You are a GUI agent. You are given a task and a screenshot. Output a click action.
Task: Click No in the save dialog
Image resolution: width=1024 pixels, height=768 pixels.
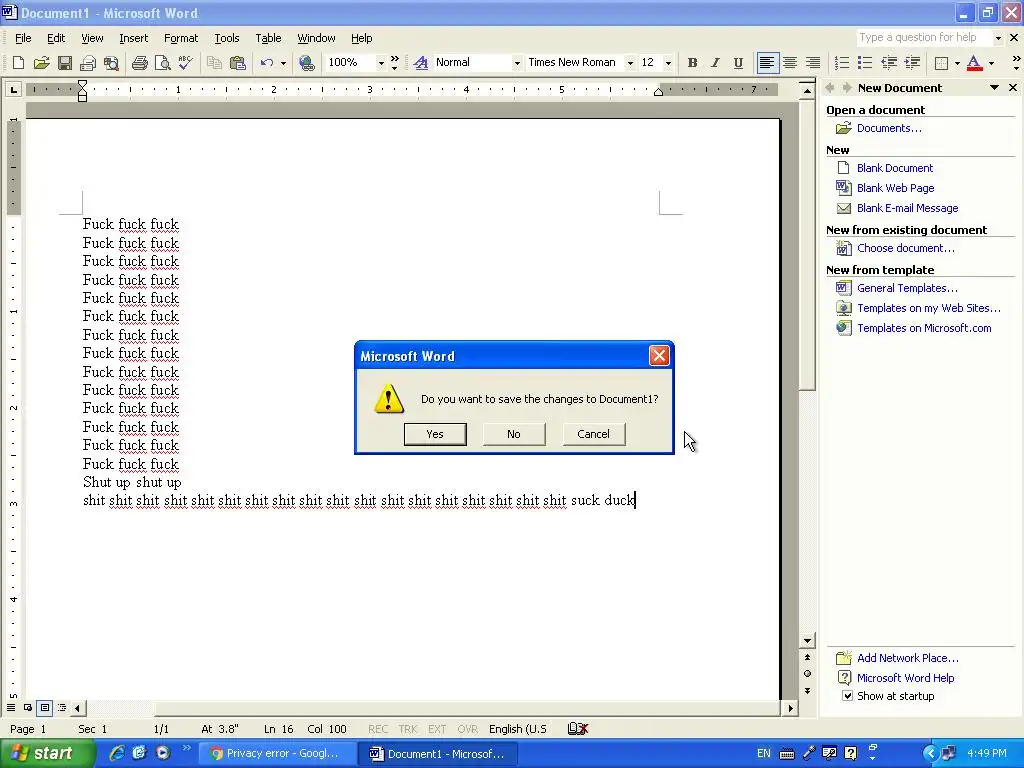(514, 434)
